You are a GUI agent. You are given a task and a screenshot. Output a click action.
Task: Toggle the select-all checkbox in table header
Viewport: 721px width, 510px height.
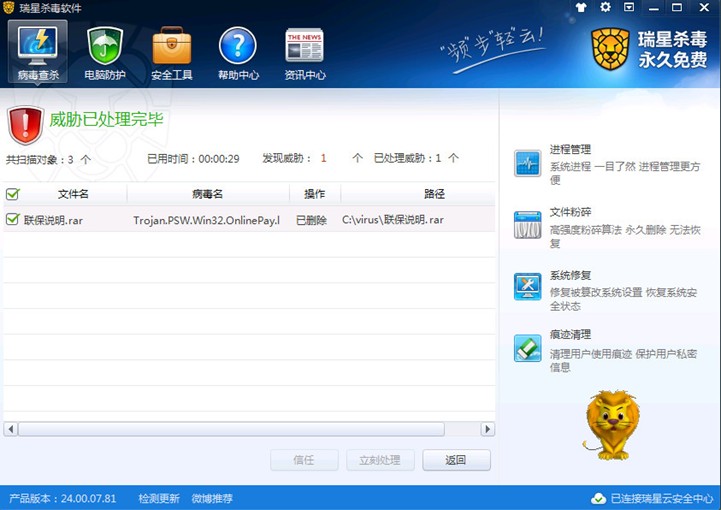[13, 194]
